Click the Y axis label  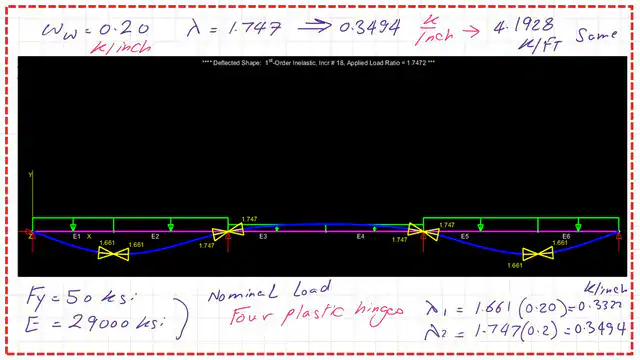tap(30, 175)
